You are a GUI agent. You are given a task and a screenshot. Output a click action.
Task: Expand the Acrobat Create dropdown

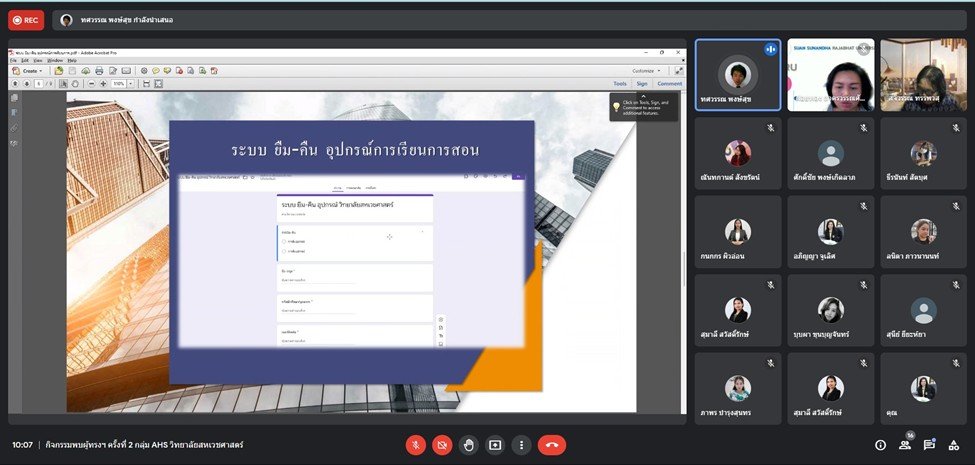pyautogui.click(x=29, y=71)
